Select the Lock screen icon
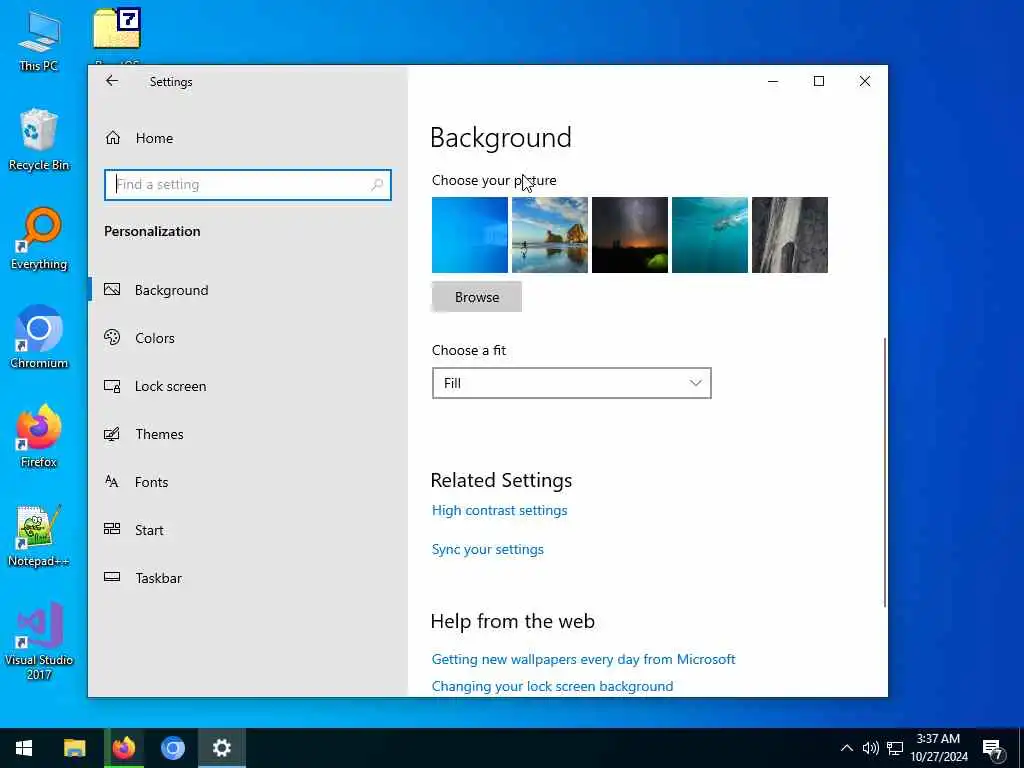Screen dimensions: 1024x768 112,386
